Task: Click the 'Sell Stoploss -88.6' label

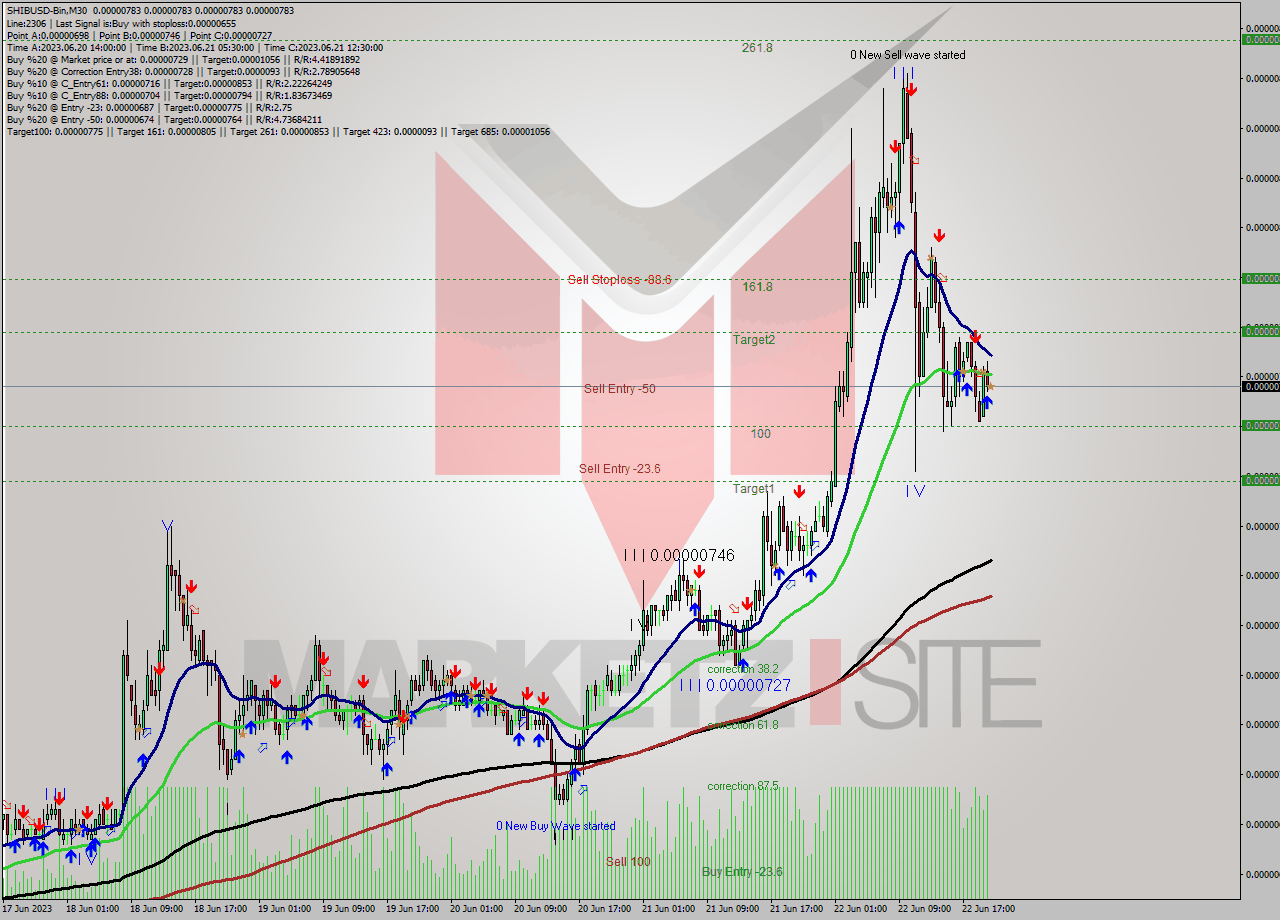Action: (619, 280)
